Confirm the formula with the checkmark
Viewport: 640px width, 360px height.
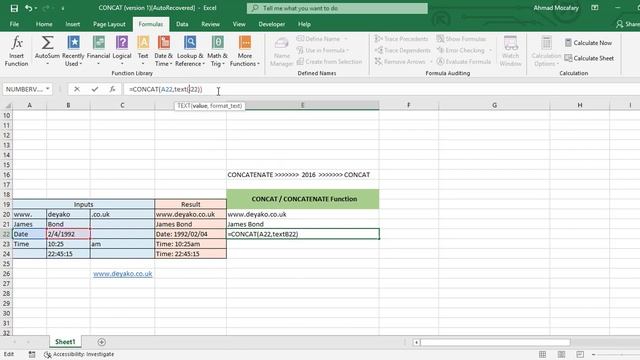pos(95,89)
